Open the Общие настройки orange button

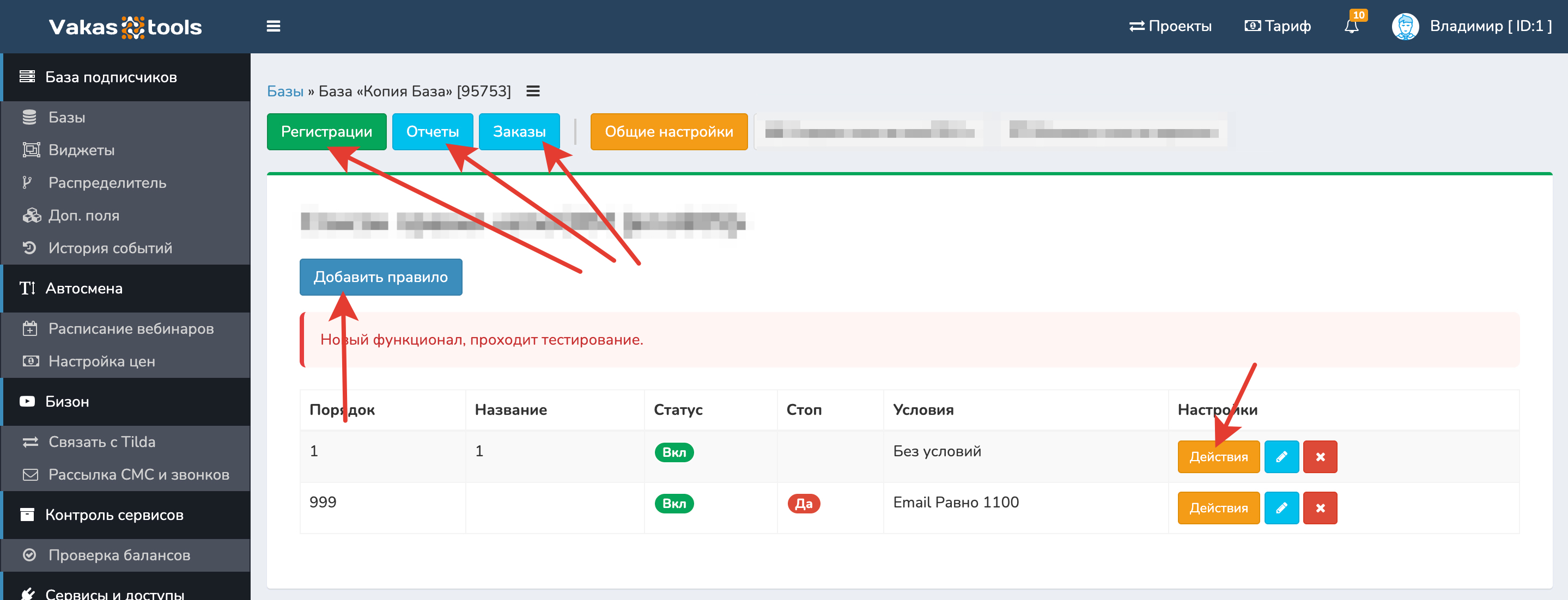pos(668,131)
